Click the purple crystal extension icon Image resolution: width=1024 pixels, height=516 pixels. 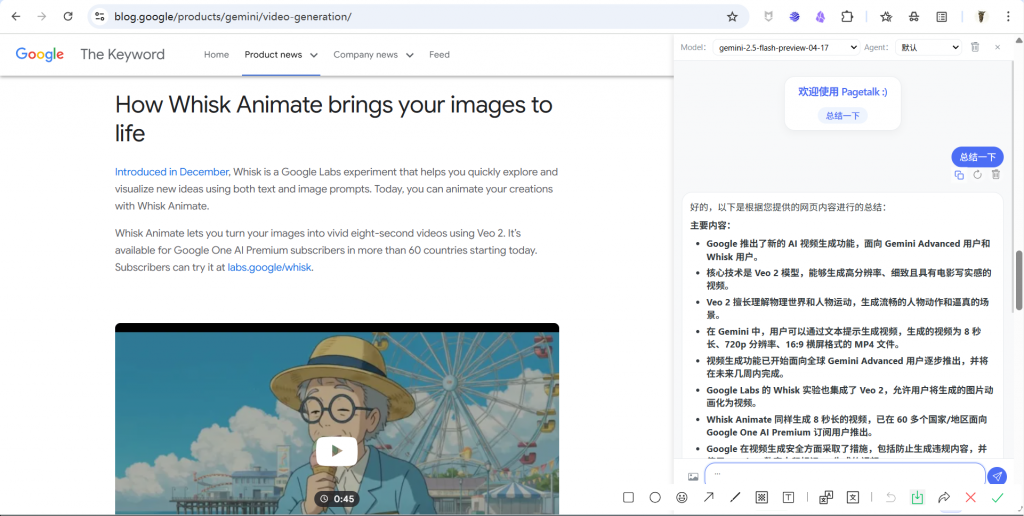pos(820,17)
